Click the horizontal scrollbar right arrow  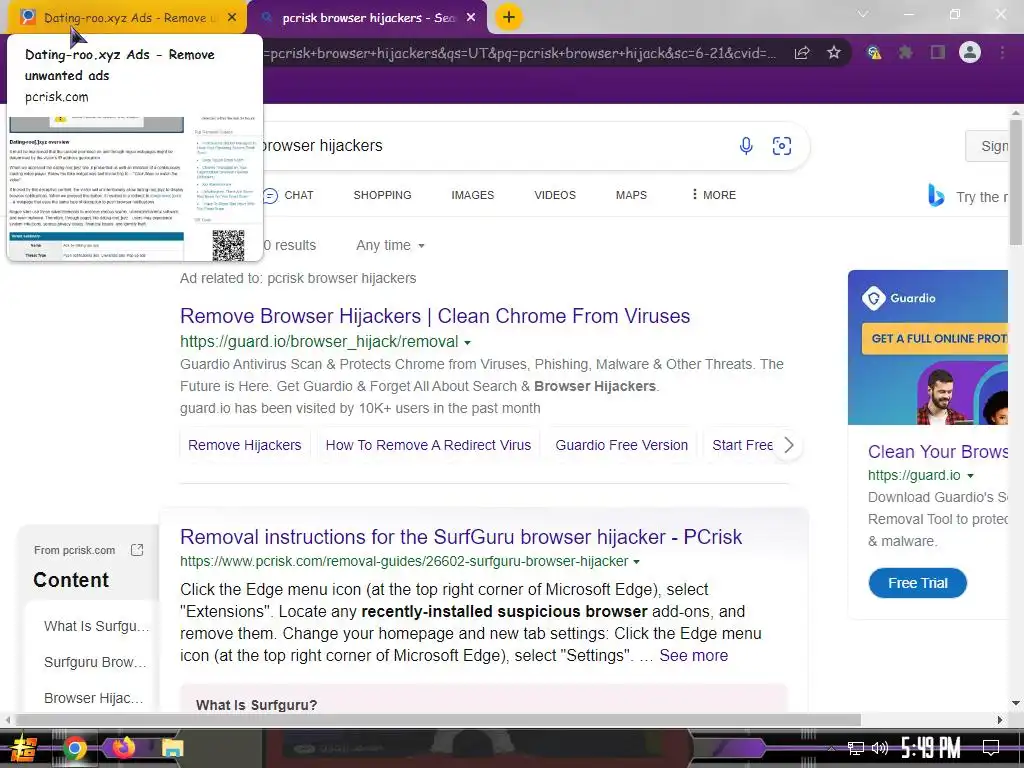tap(1000, 720)
